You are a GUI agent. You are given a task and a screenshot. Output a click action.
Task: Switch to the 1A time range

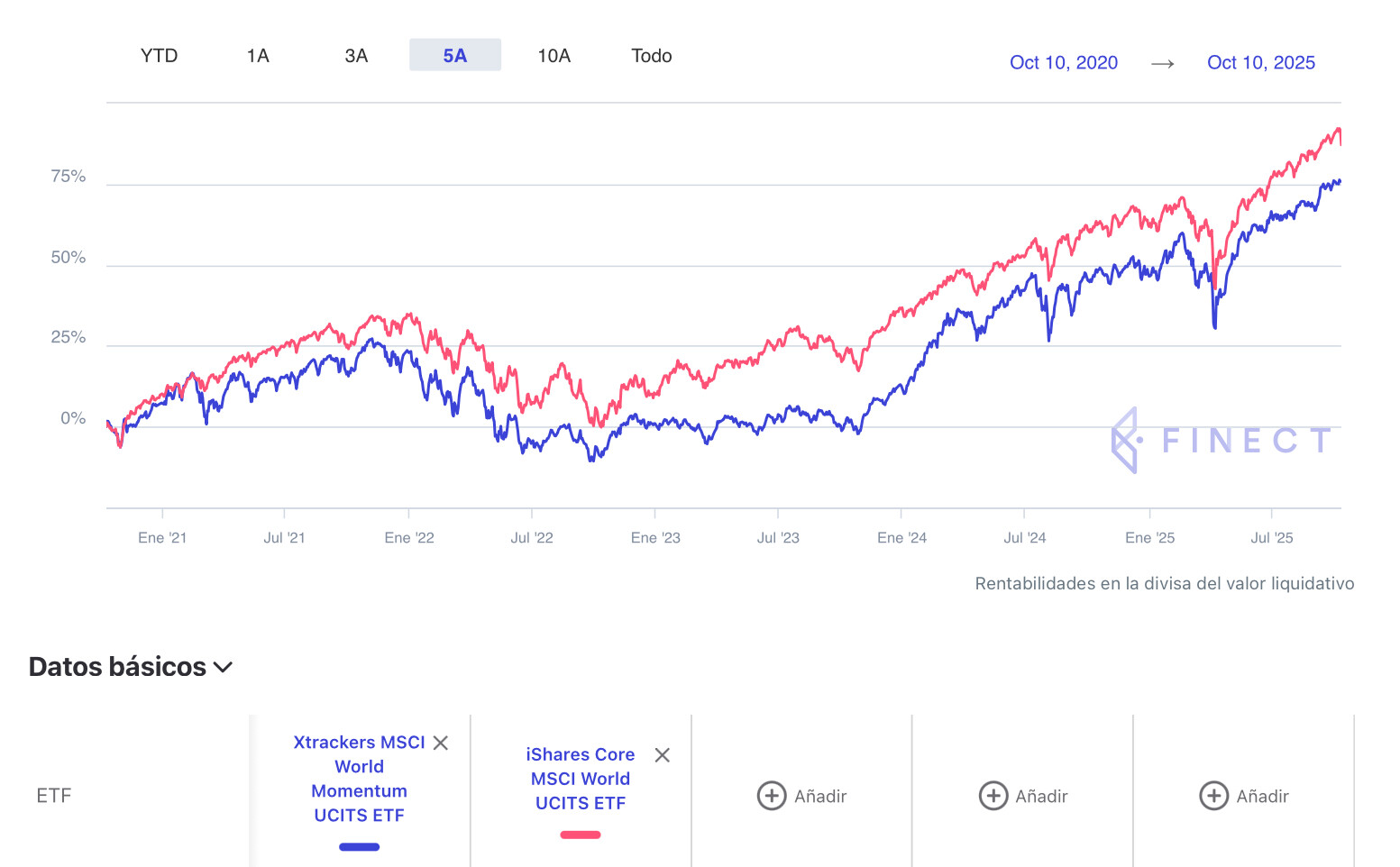pyautogui.click(x=258, y=56)
